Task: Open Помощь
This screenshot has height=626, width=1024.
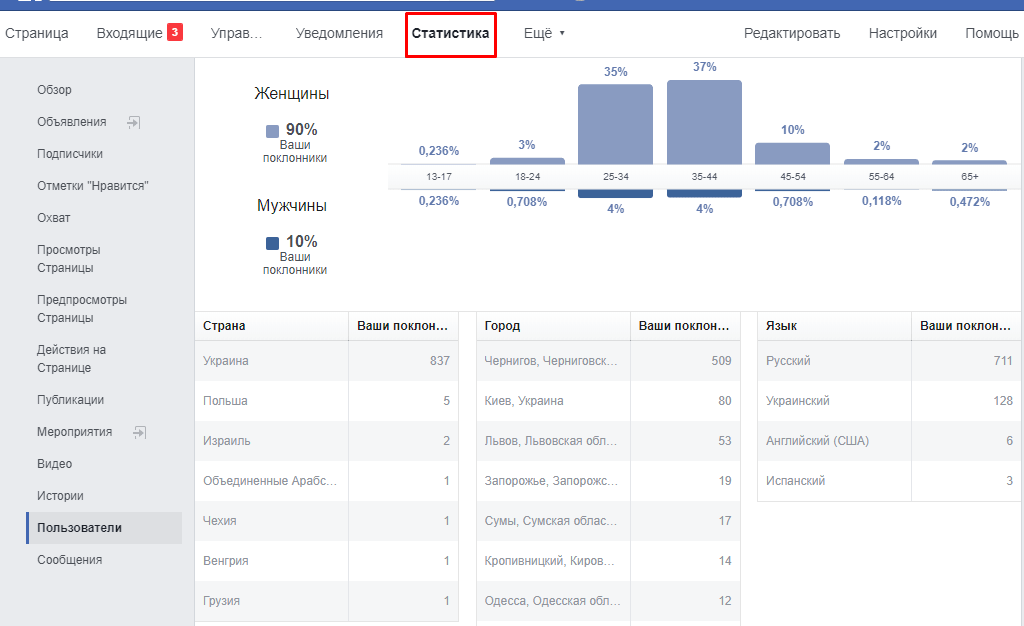Action: point(990,32)
